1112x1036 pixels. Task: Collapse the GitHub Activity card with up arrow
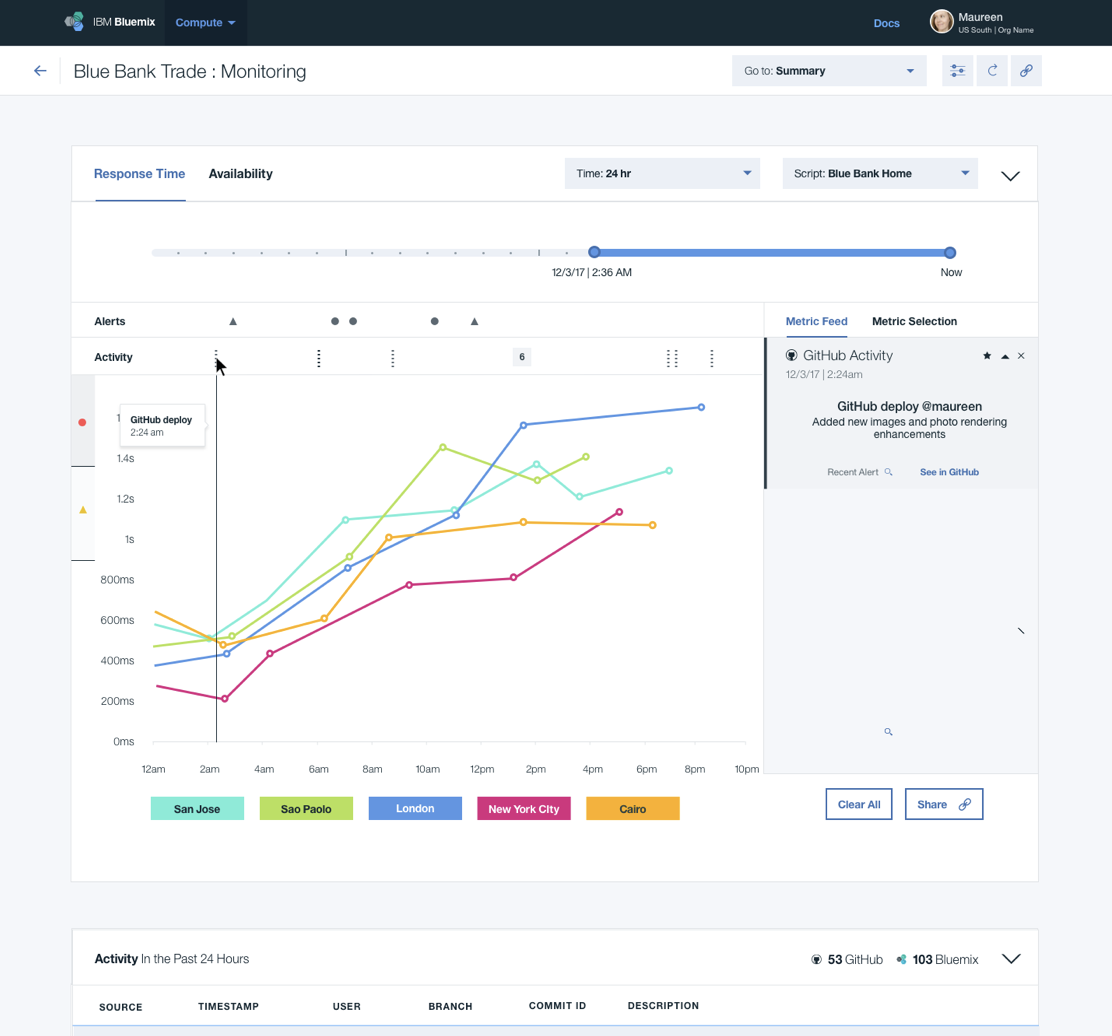pos(1005,357)
